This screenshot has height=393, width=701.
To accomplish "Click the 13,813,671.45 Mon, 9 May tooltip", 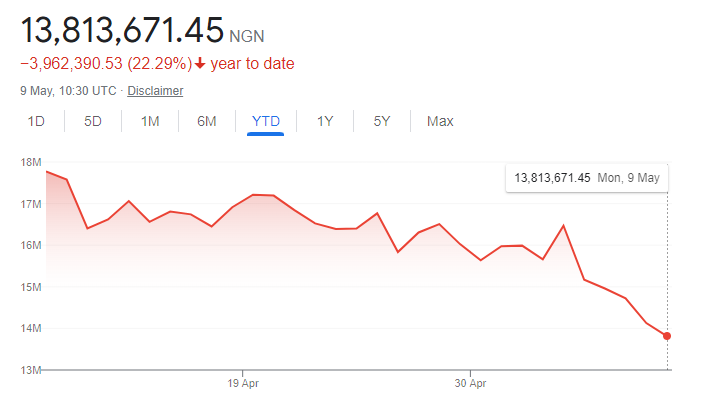I will (x=587, y=178).
